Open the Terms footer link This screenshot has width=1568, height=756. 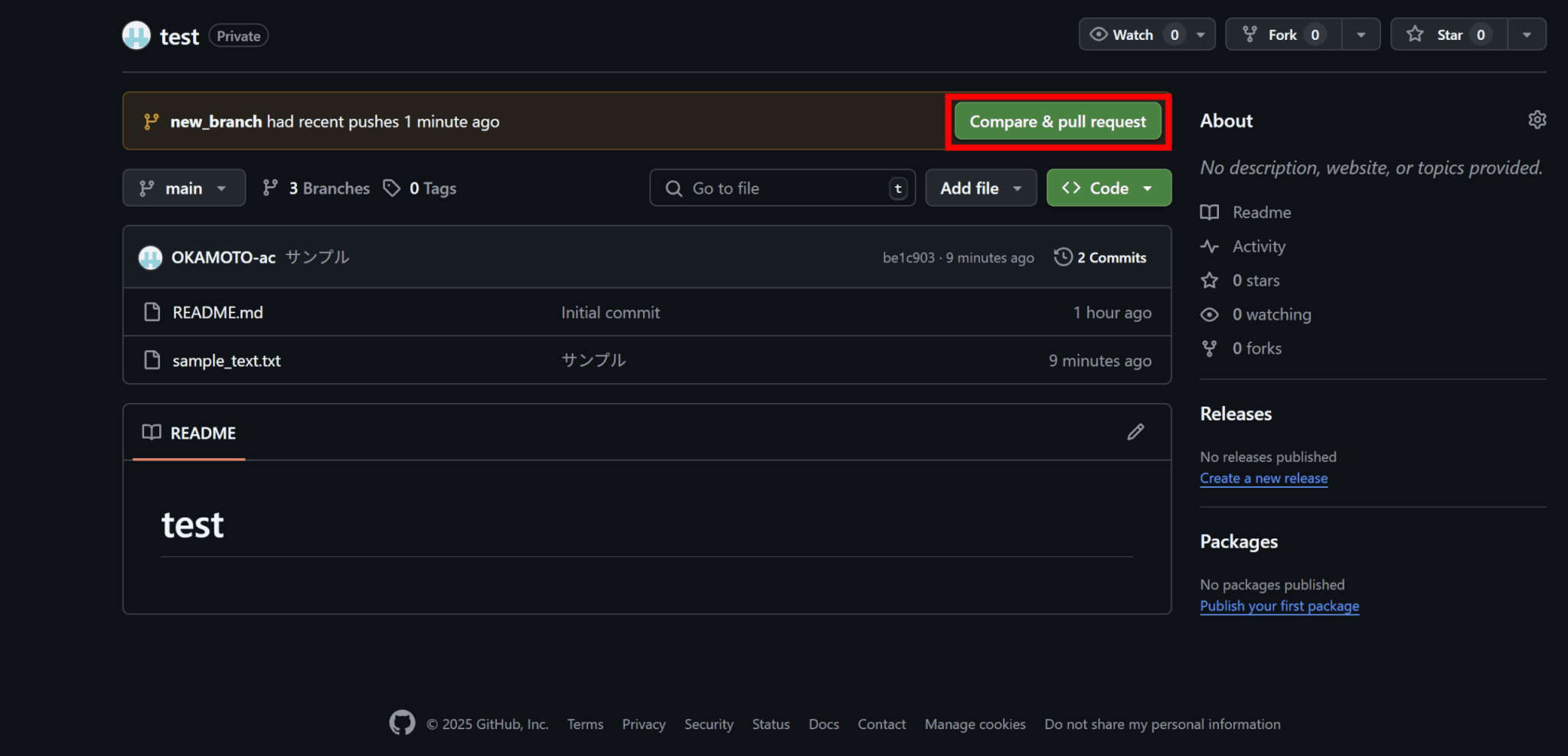(585, 724)
